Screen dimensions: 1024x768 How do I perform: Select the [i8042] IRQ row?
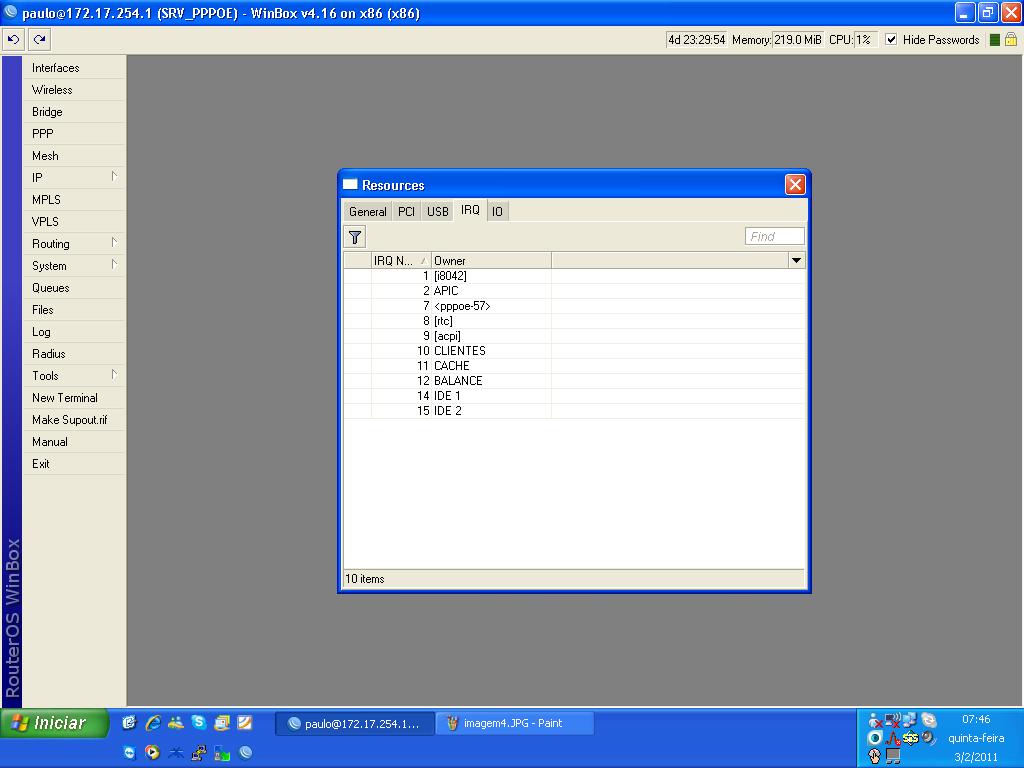(574, 276)
